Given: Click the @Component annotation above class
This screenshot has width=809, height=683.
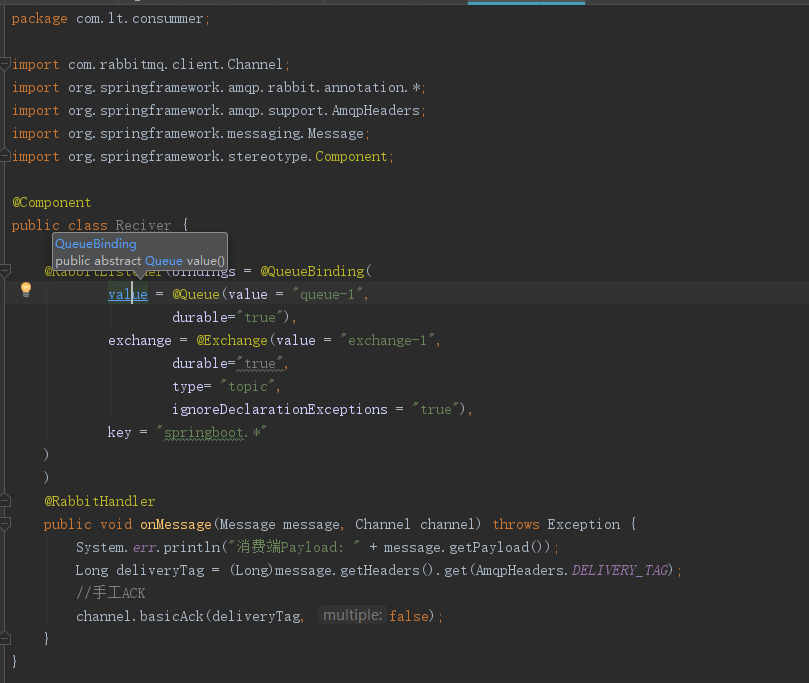Looking at the screenshot, I should coord(51,202).
